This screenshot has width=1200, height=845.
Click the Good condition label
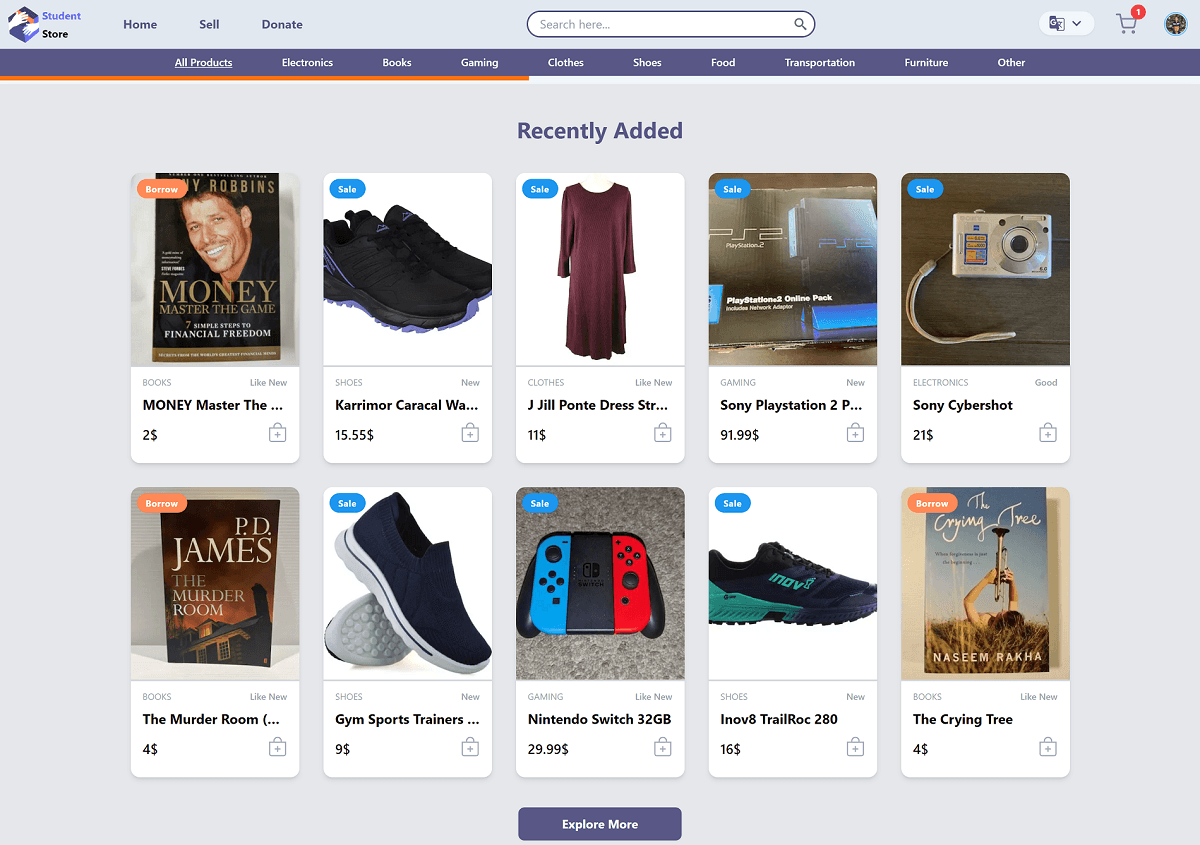tap(1046, 382)
